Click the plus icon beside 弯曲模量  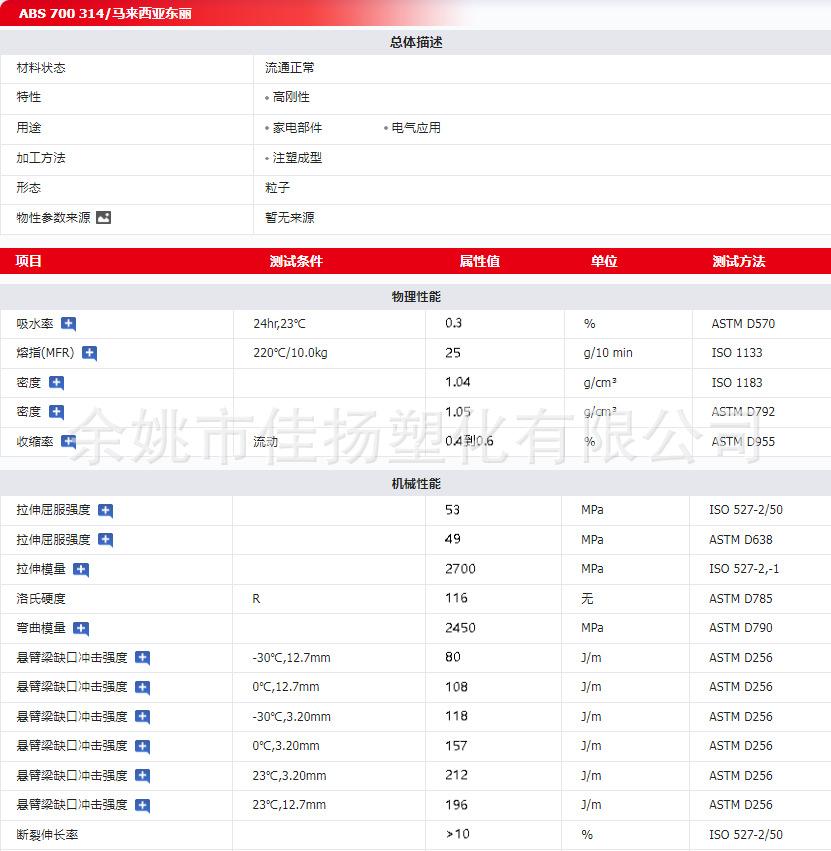coord(81,629)
